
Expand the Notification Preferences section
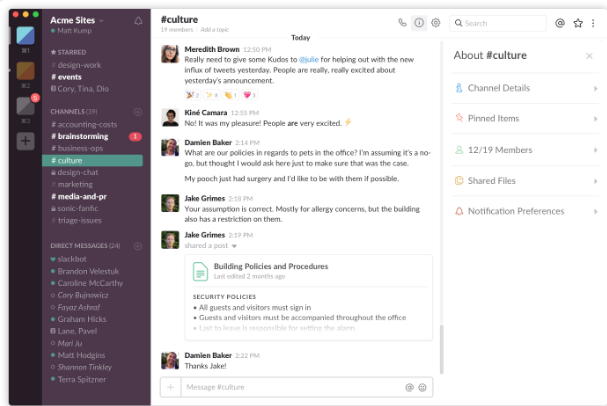[x=523, y=211]
